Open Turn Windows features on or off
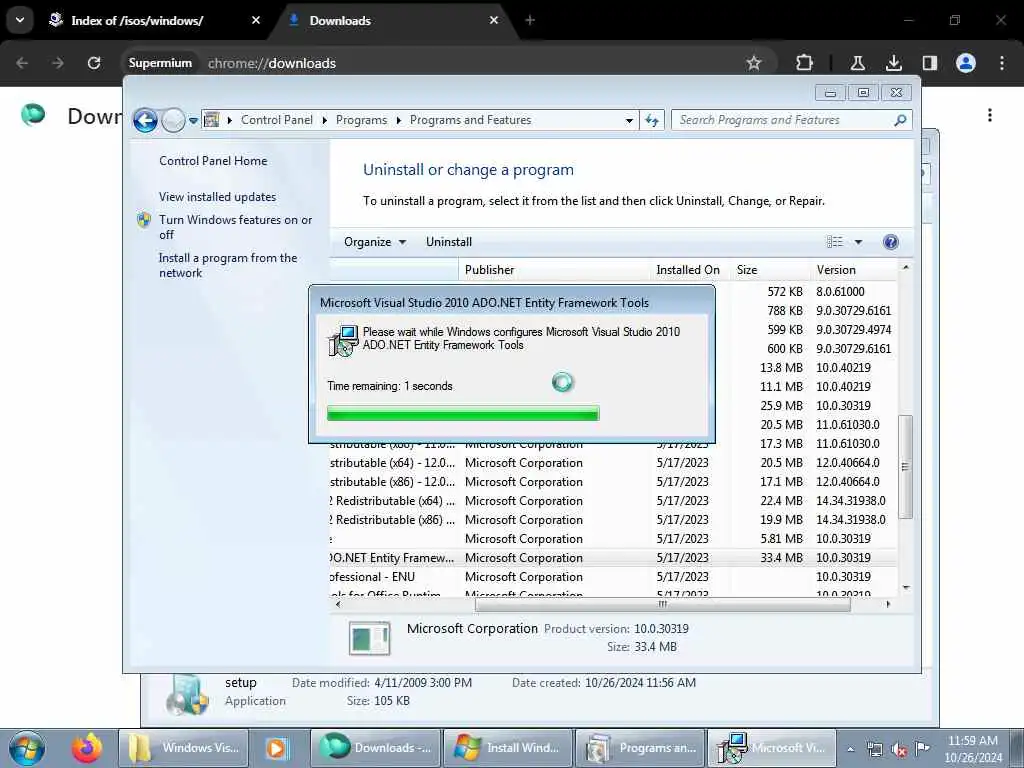The width and height of the screenshot is (1024, 768). tap(235, 227)
